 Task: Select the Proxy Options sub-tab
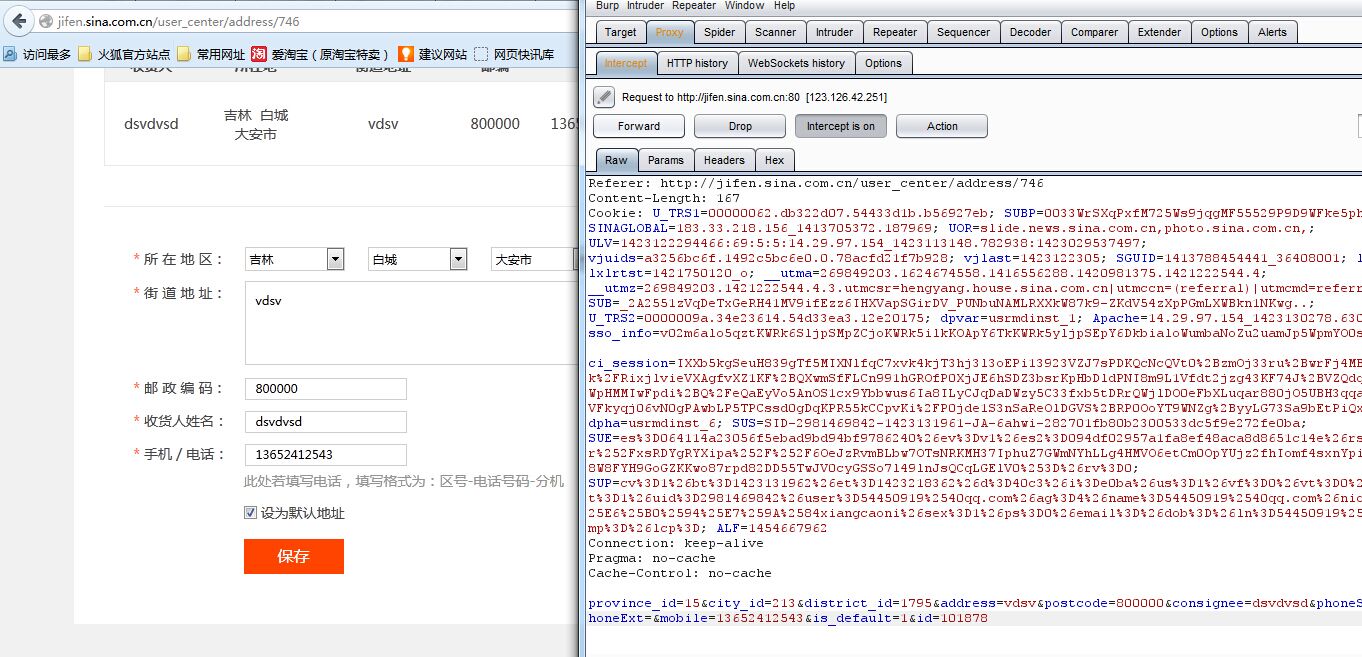click(x=883, y=63)
